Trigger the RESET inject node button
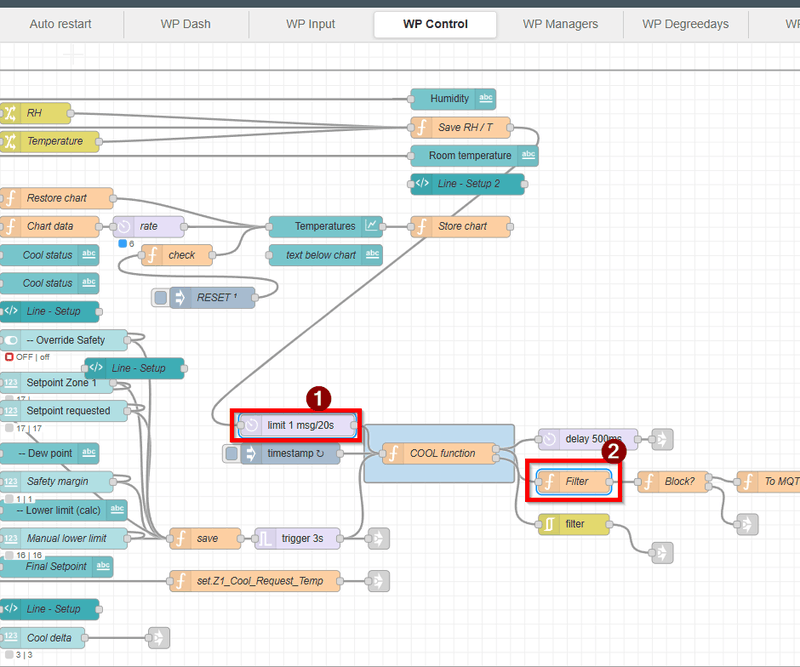Image resolution: width=800 pixels, height=667 pixels. 160,297
